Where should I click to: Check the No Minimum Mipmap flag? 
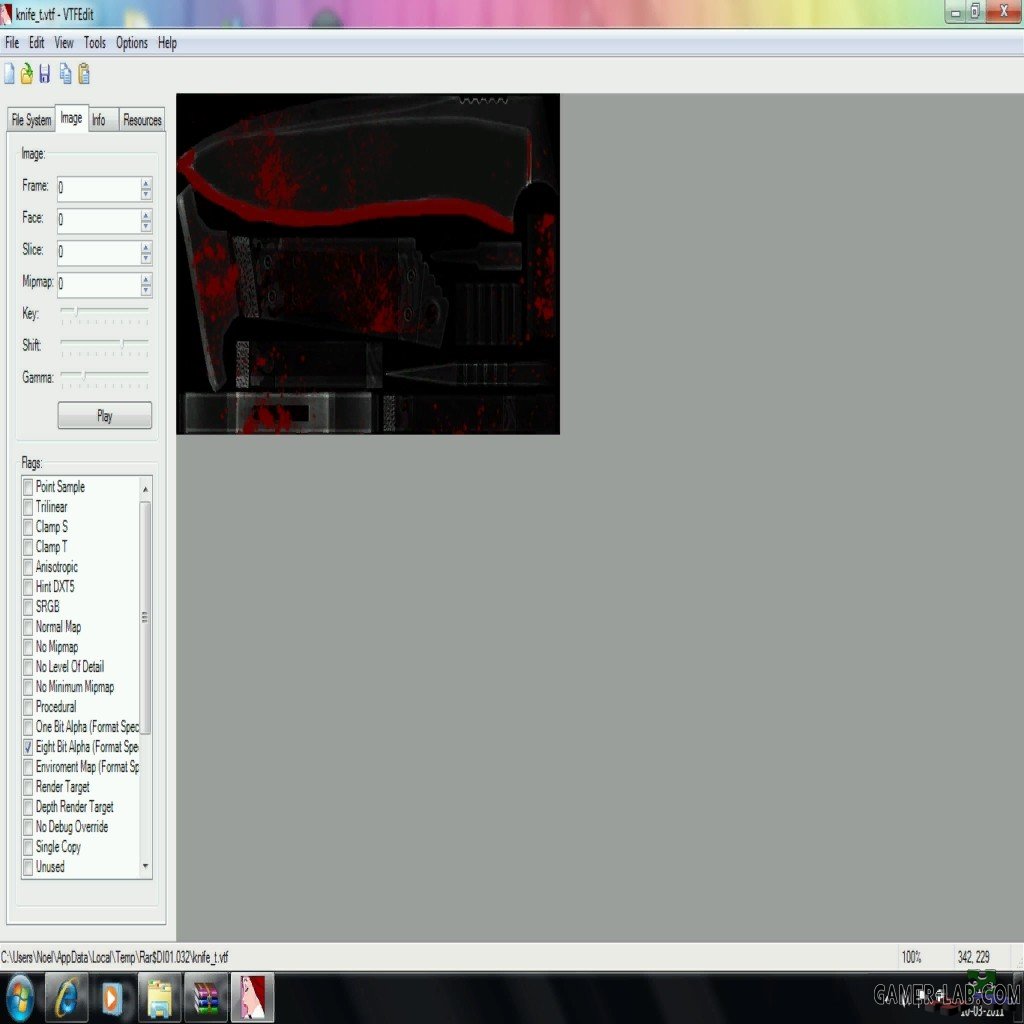pos(28,687)
